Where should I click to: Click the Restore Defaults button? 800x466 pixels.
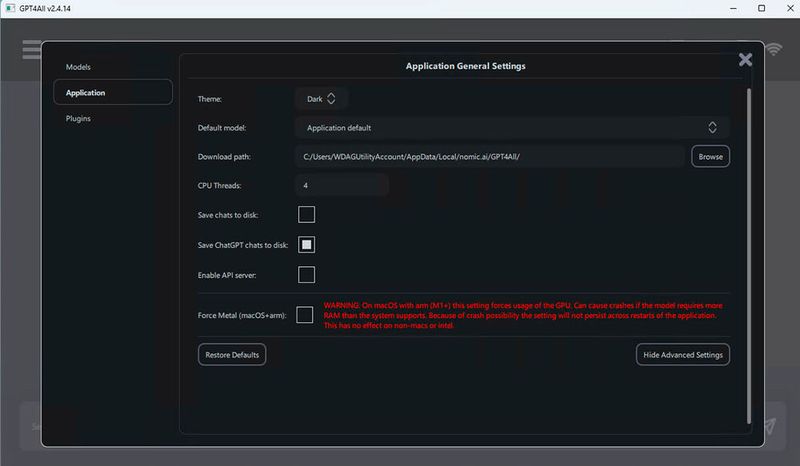click(x=232, y=355)
